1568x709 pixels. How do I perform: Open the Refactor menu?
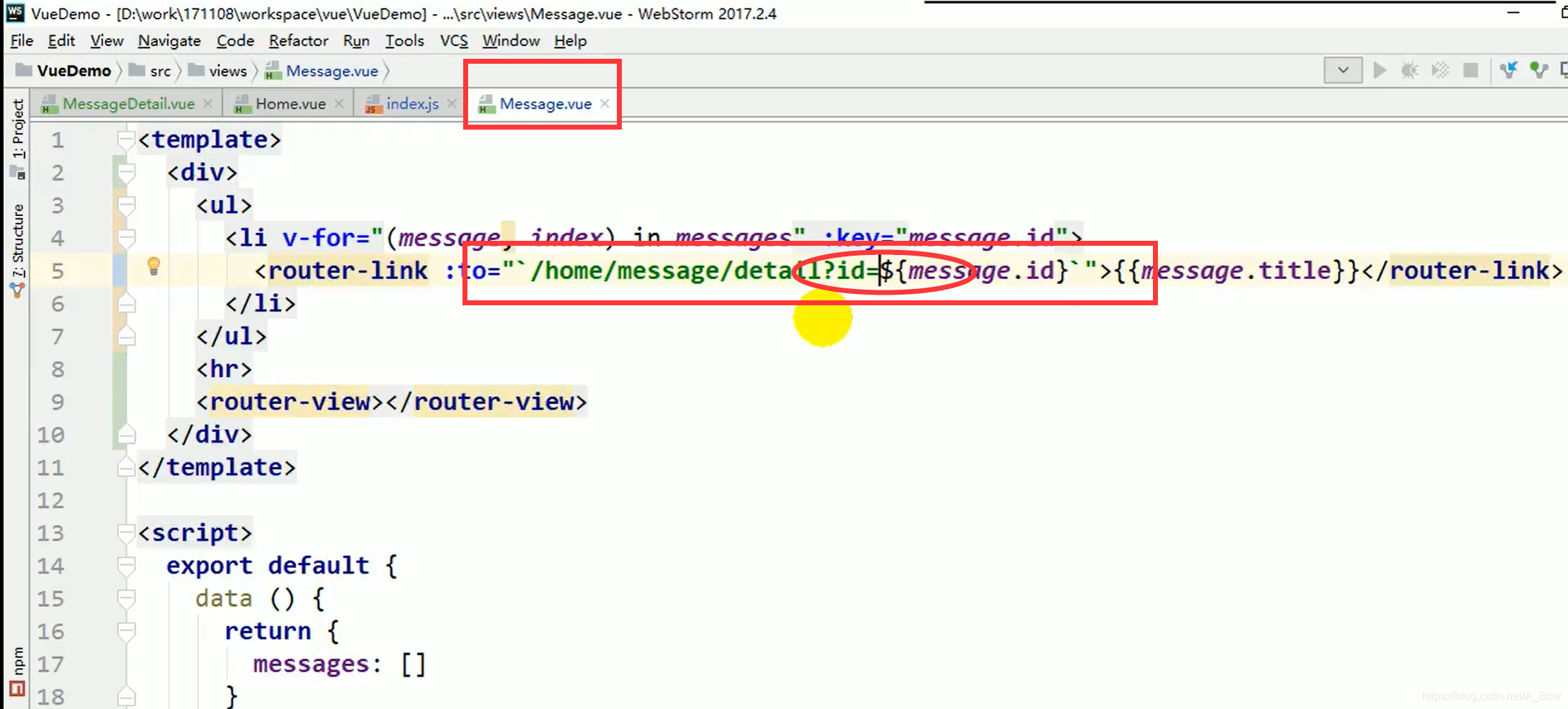click(298, 40)
